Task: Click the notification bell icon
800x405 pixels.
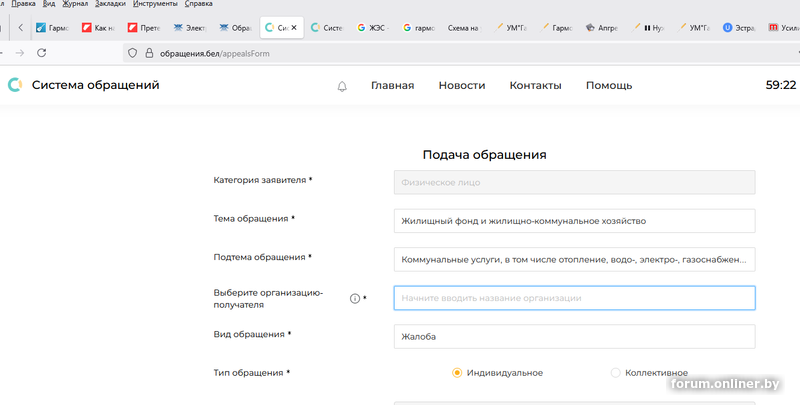Action: coord(342,86)
